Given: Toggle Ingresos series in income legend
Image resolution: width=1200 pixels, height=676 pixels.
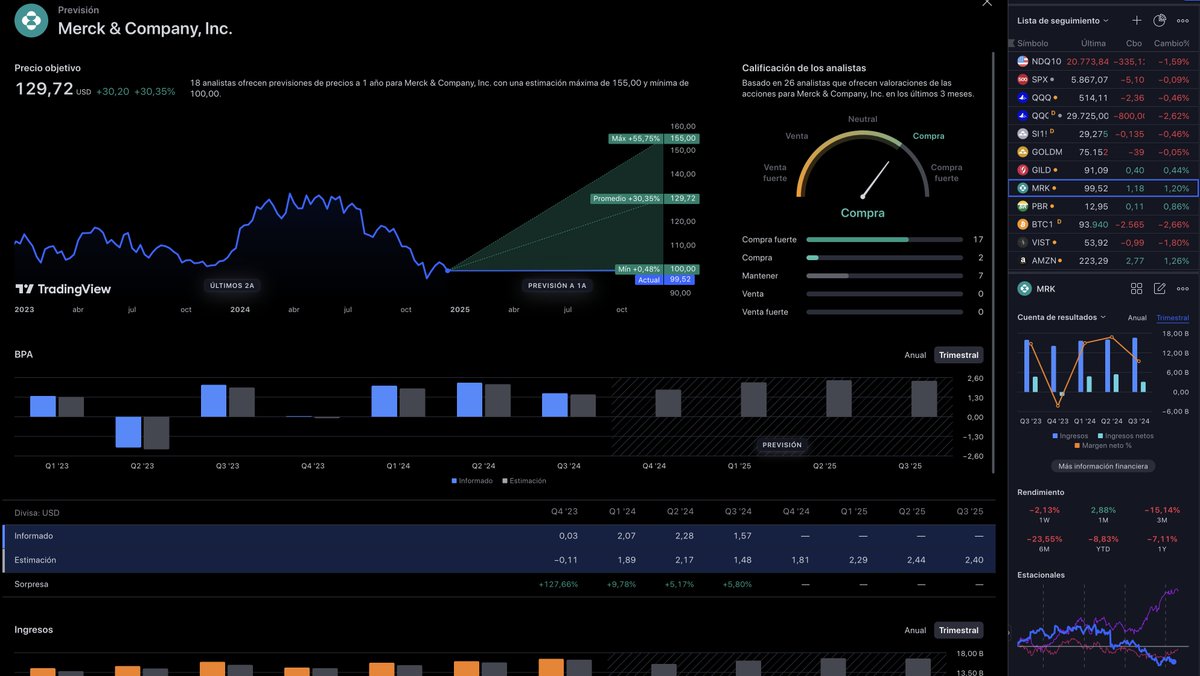Looking at the screenshot, I should pyautogui.click(x=1070, y=436).
